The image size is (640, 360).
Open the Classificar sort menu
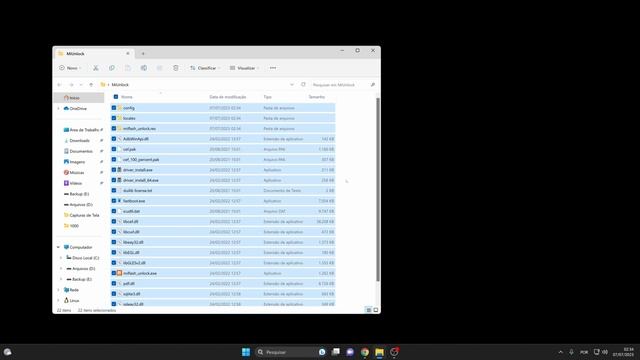pos(205,68)
